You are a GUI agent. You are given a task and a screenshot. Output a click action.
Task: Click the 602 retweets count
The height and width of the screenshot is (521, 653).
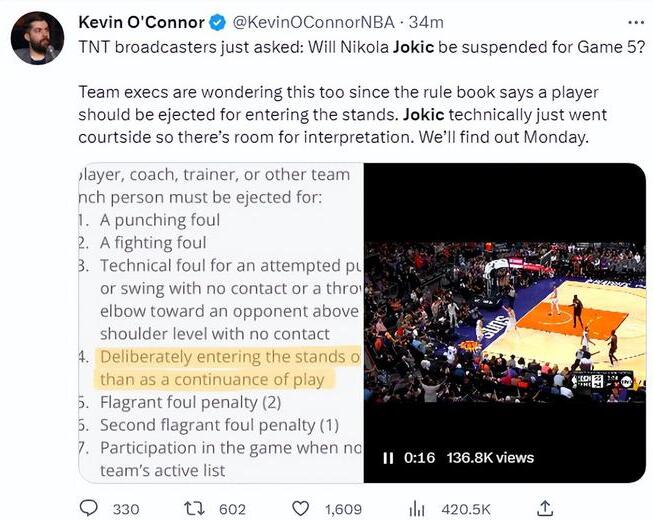coord(232,509)
